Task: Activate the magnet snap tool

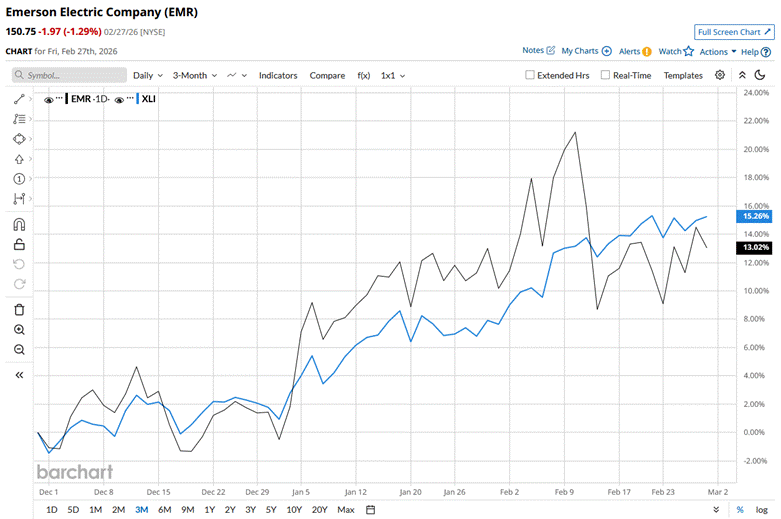Action: [x=19, y=224]
